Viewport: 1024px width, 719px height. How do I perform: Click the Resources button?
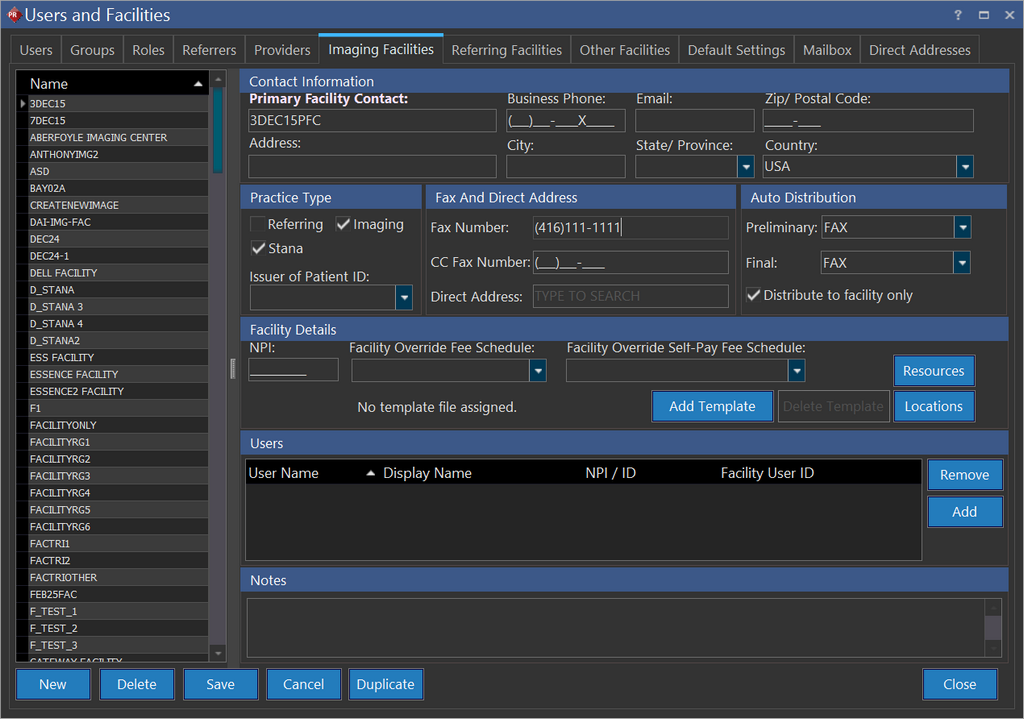click(x=933, y=371)
